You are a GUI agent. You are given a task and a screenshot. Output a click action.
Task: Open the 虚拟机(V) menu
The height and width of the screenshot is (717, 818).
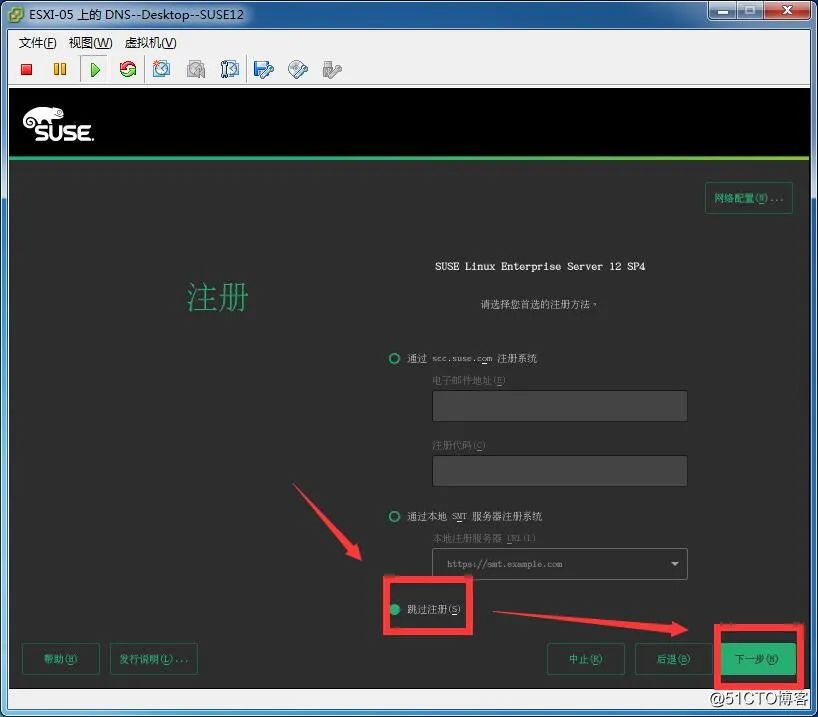click(x=151, y=43)
